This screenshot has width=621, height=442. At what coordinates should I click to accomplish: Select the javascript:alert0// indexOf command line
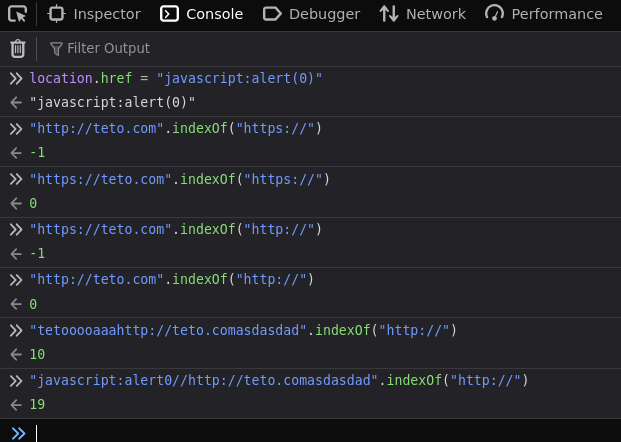point(279,380)
